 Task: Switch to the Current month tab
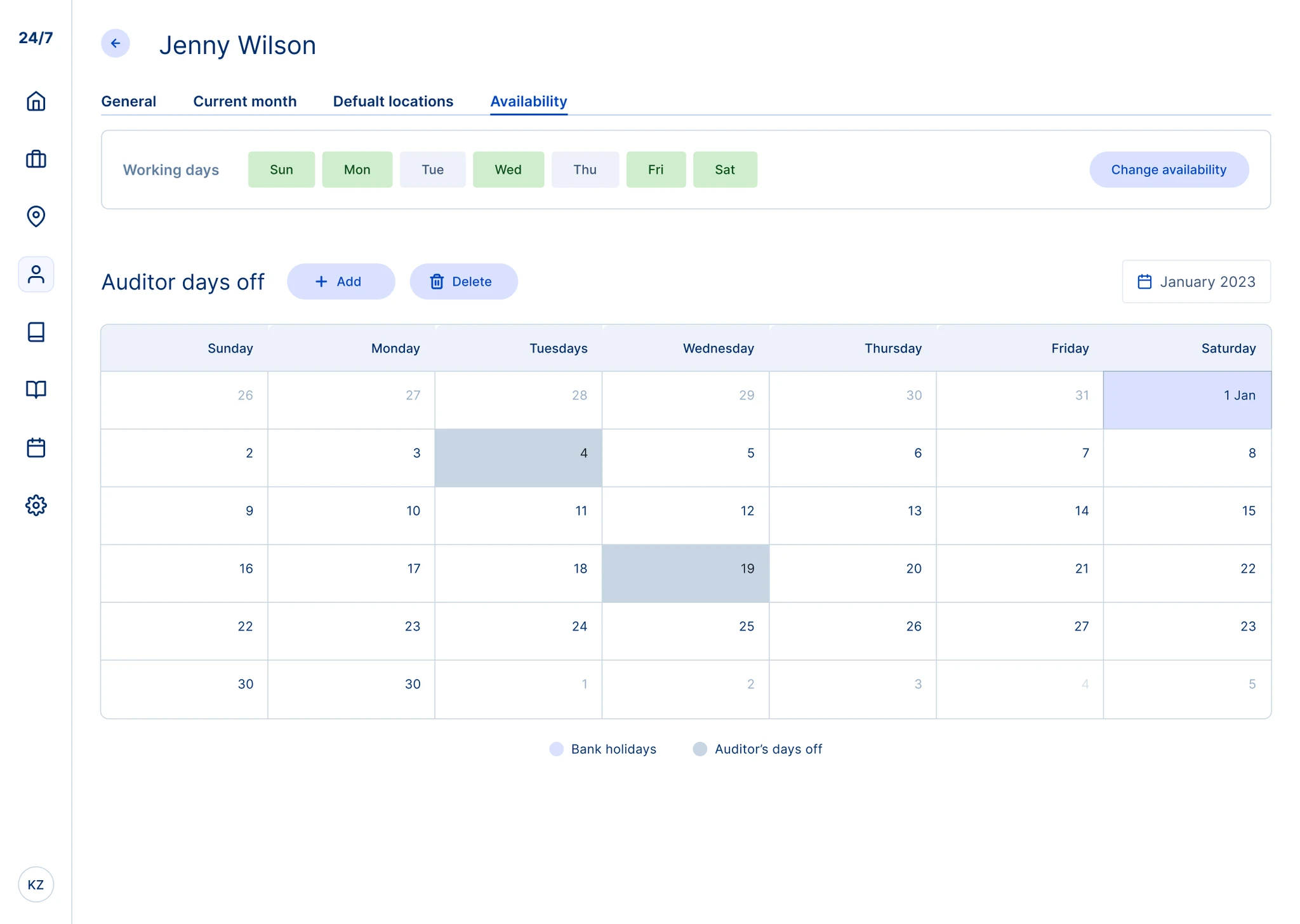244,102
